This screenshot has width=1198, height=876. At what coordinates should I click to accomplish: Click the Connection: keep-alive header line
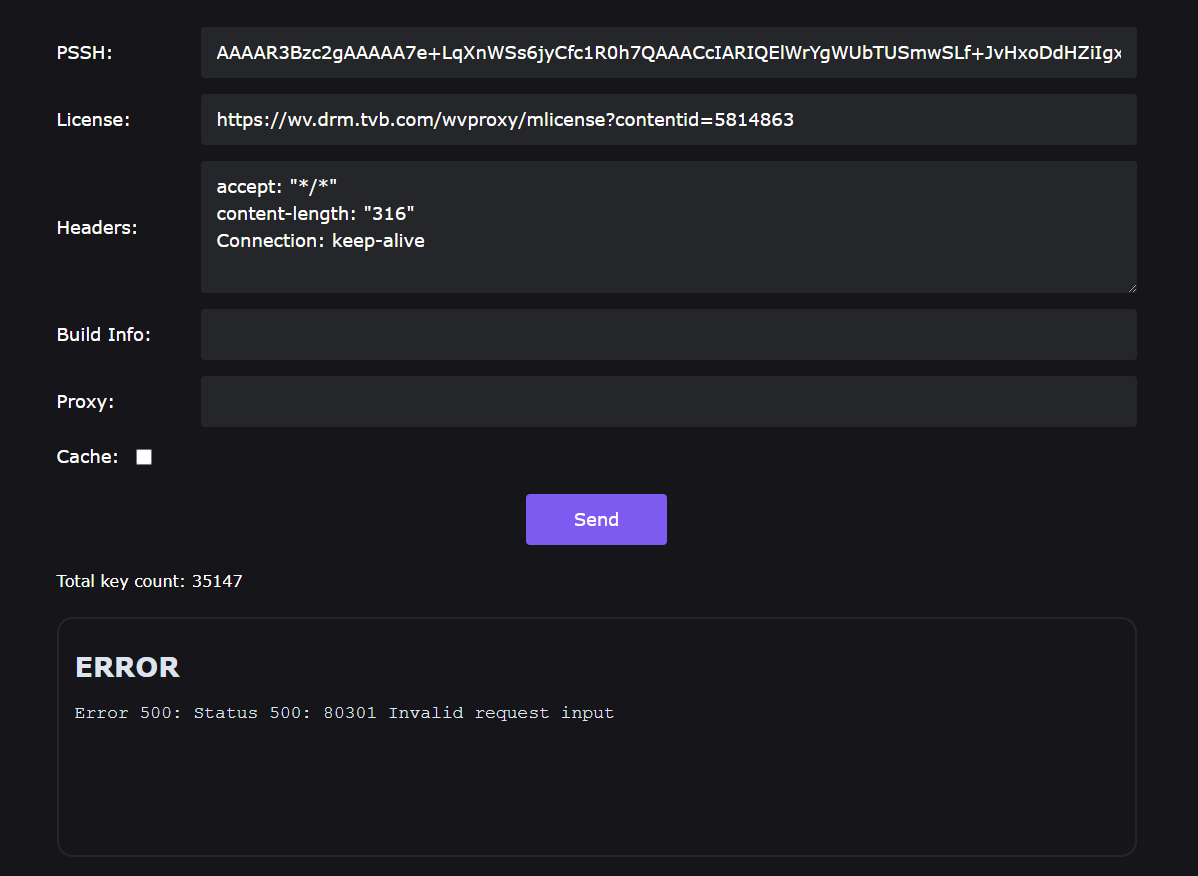pyautogui.click(x=320, y=241)
